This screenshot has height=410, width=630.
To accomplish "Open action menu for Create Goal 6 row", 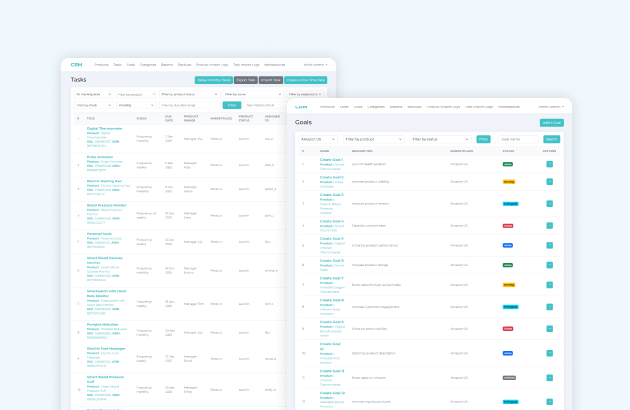I will [549, 265].
